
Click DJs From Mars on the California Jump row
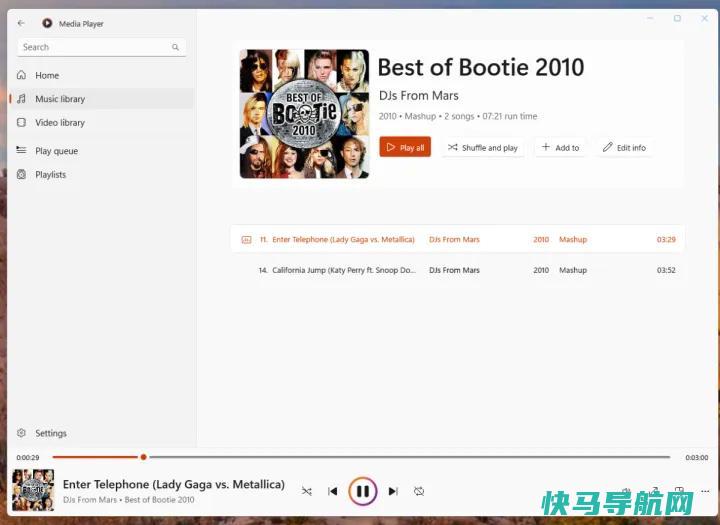point(454,270)
